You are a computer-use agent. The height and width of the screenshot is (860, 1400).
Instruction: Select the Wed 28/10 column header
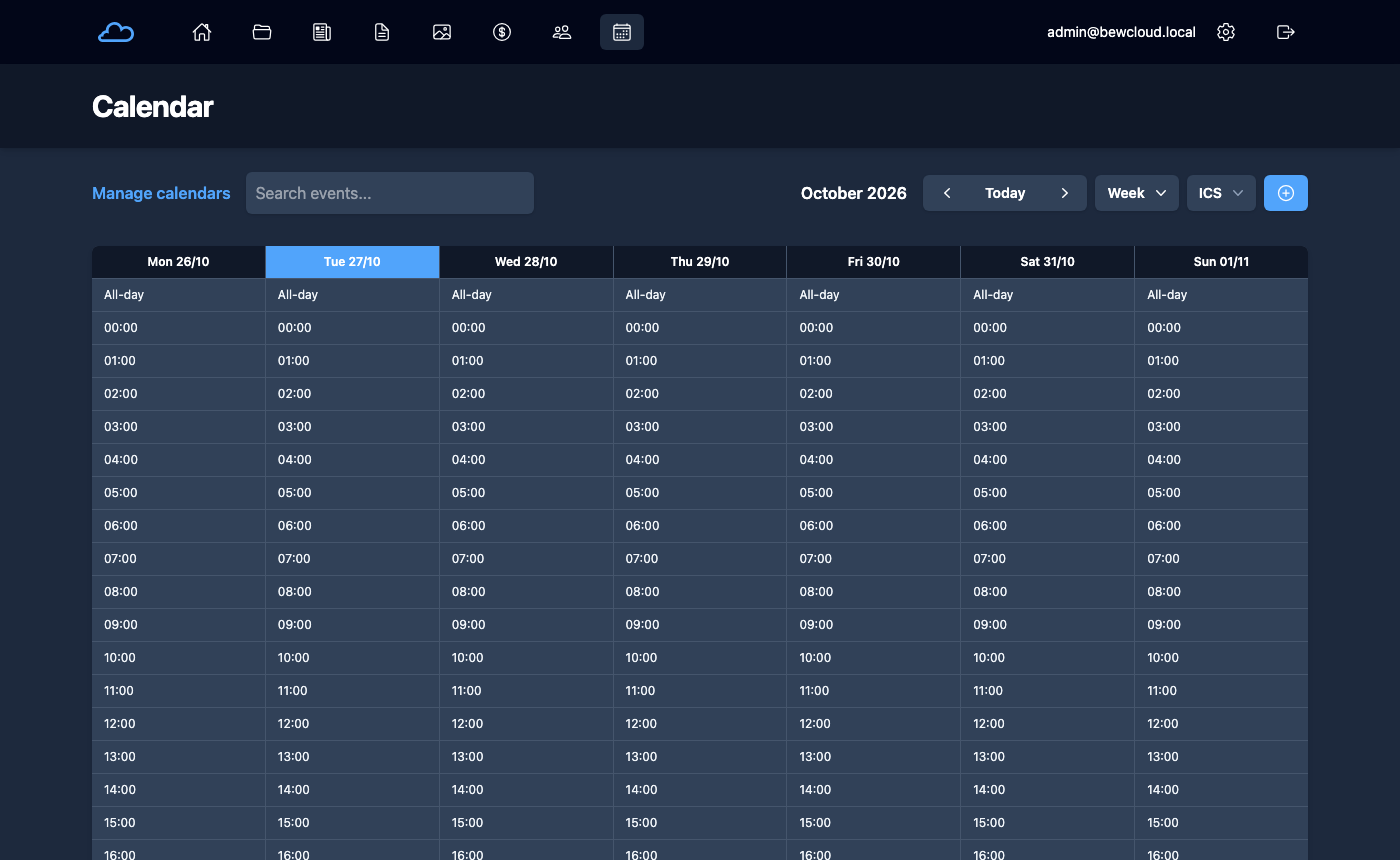coord(526,262)
